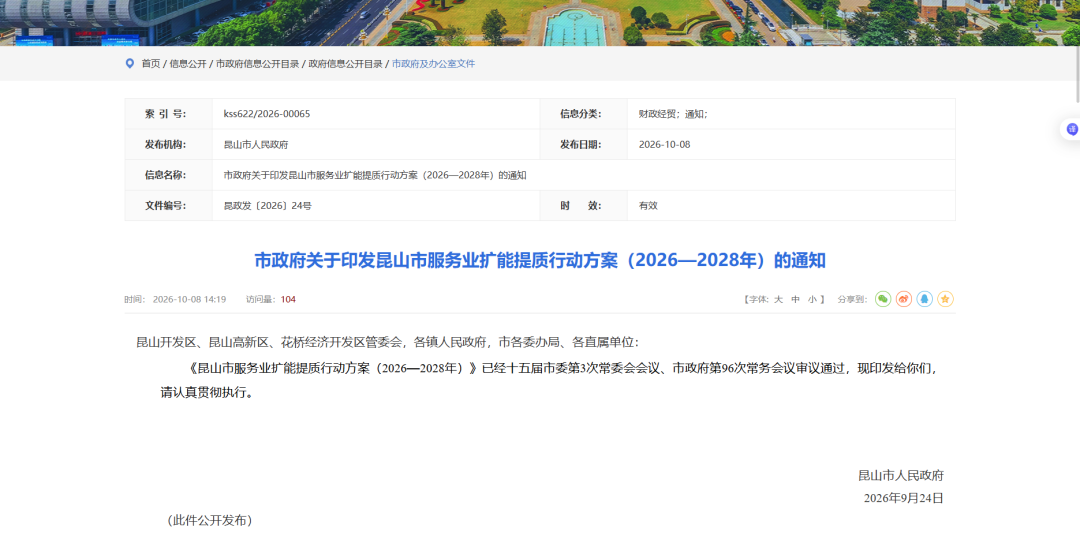Click 文件编号 label cell
This screenshot has height=535, width=1080.
[169, 206]
